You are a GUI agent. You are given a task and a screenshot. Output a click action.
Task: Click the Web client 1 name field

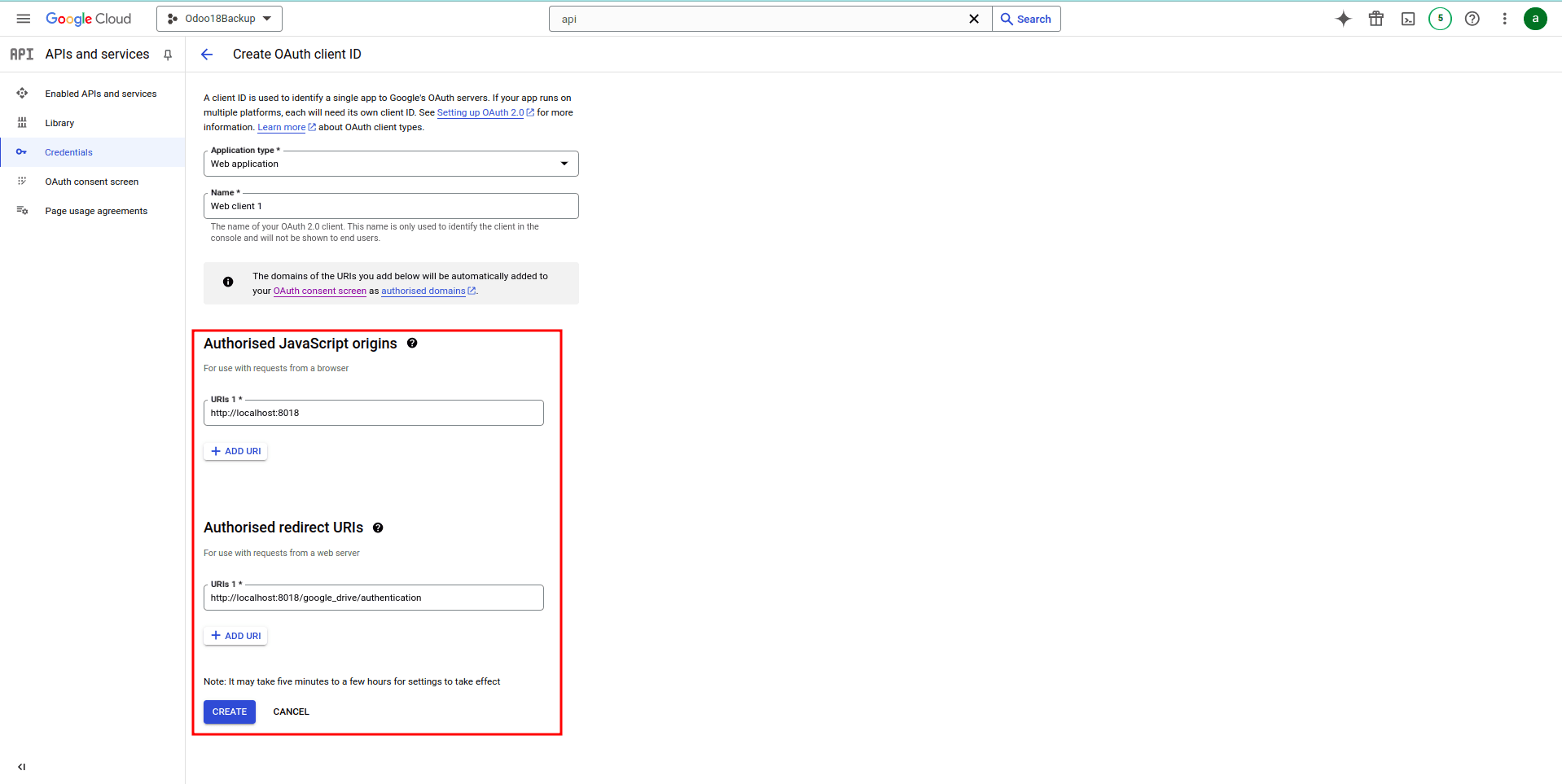pyautogui.click(x=391, y=206)
